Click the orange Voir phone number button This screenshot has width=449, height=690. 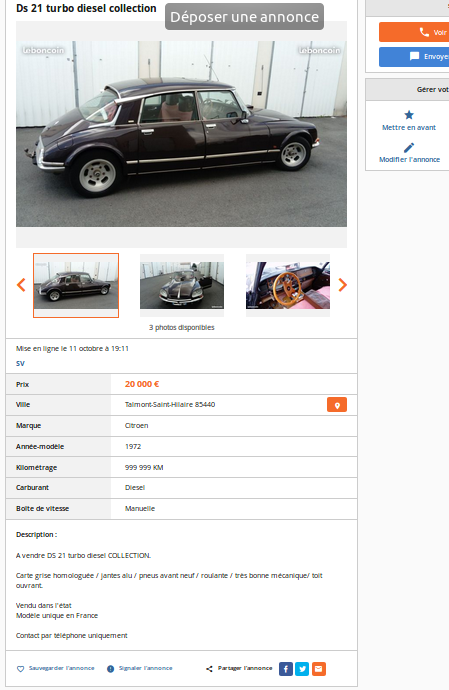414,32
